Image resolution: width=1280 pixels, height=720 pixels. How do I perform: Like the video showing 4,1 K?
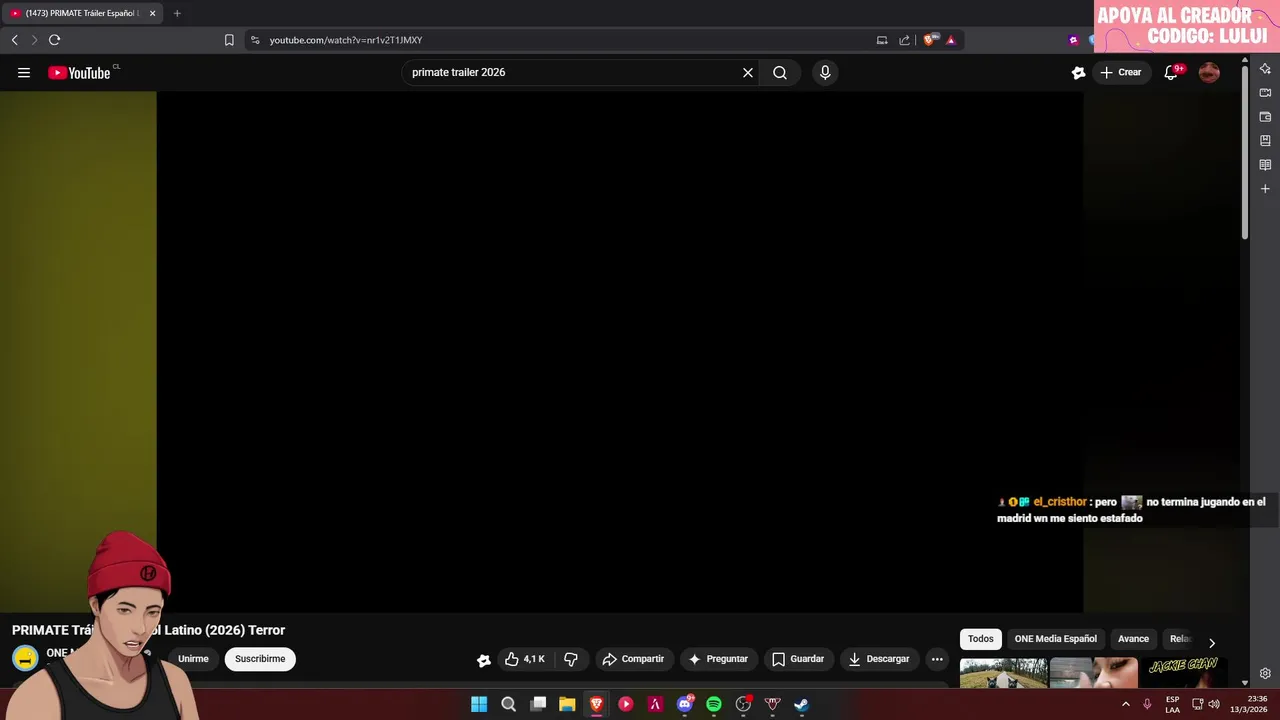point(526,659)
